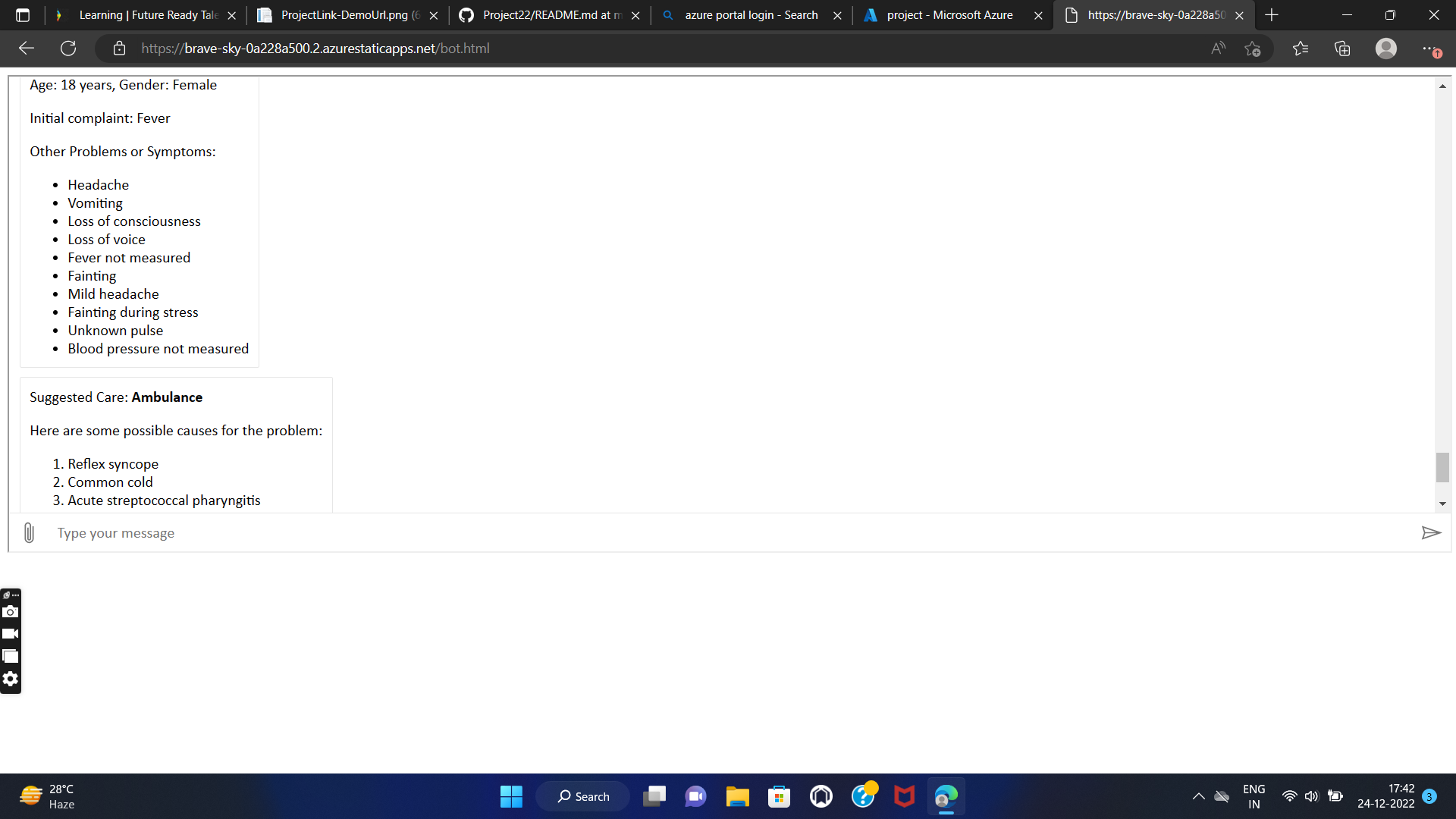
Task: Add this page to favorites via the star icon
Action: pos(1252,49)
